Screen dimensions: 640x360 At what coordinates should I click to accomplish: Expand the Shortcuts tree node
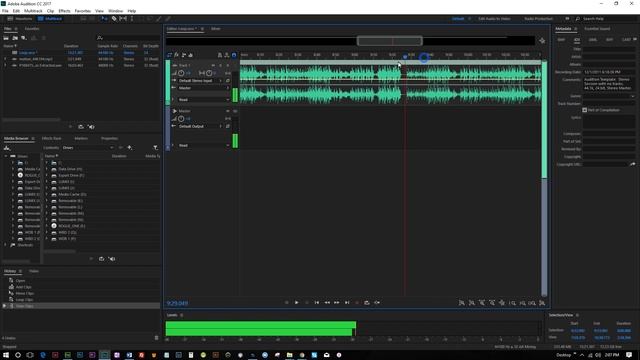pos(6,245)
